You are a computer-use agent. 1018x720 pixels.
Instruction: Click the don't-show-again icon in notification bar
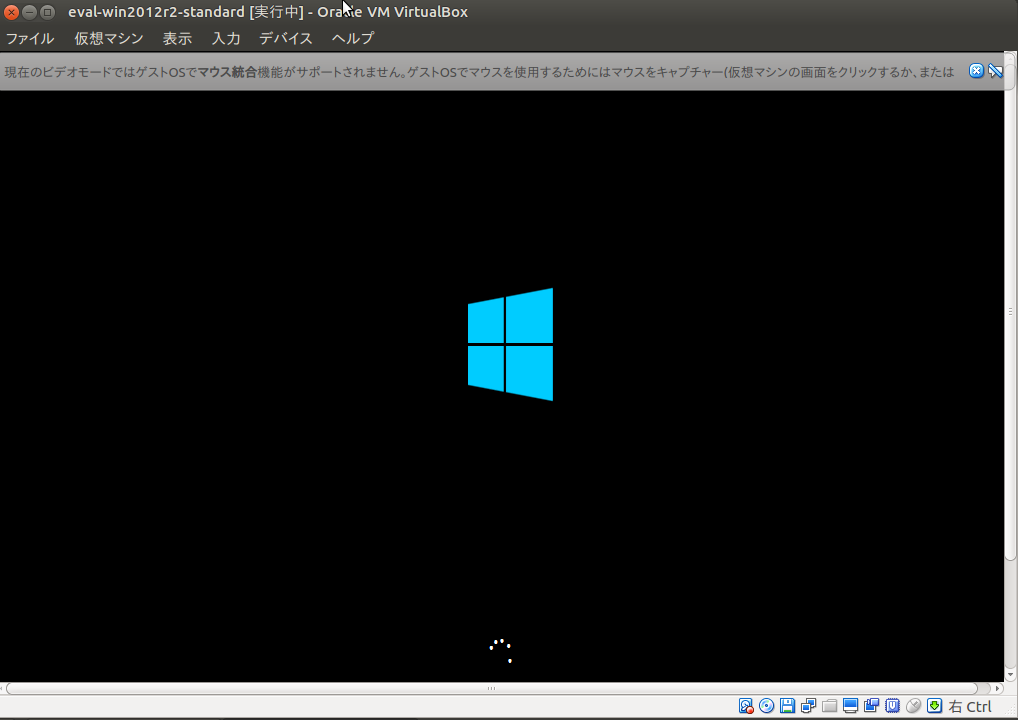click(995, 71)
